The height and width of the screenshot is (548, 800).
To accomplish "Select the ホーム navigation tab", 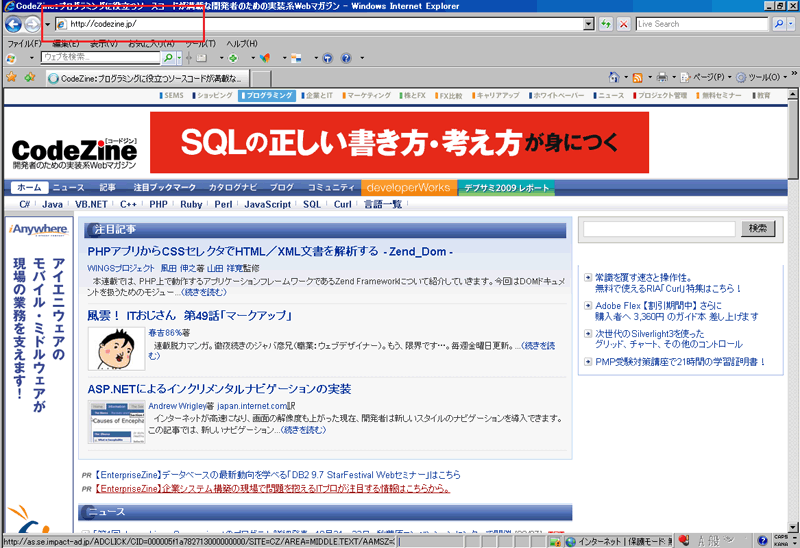I will (x=29, y=188).
